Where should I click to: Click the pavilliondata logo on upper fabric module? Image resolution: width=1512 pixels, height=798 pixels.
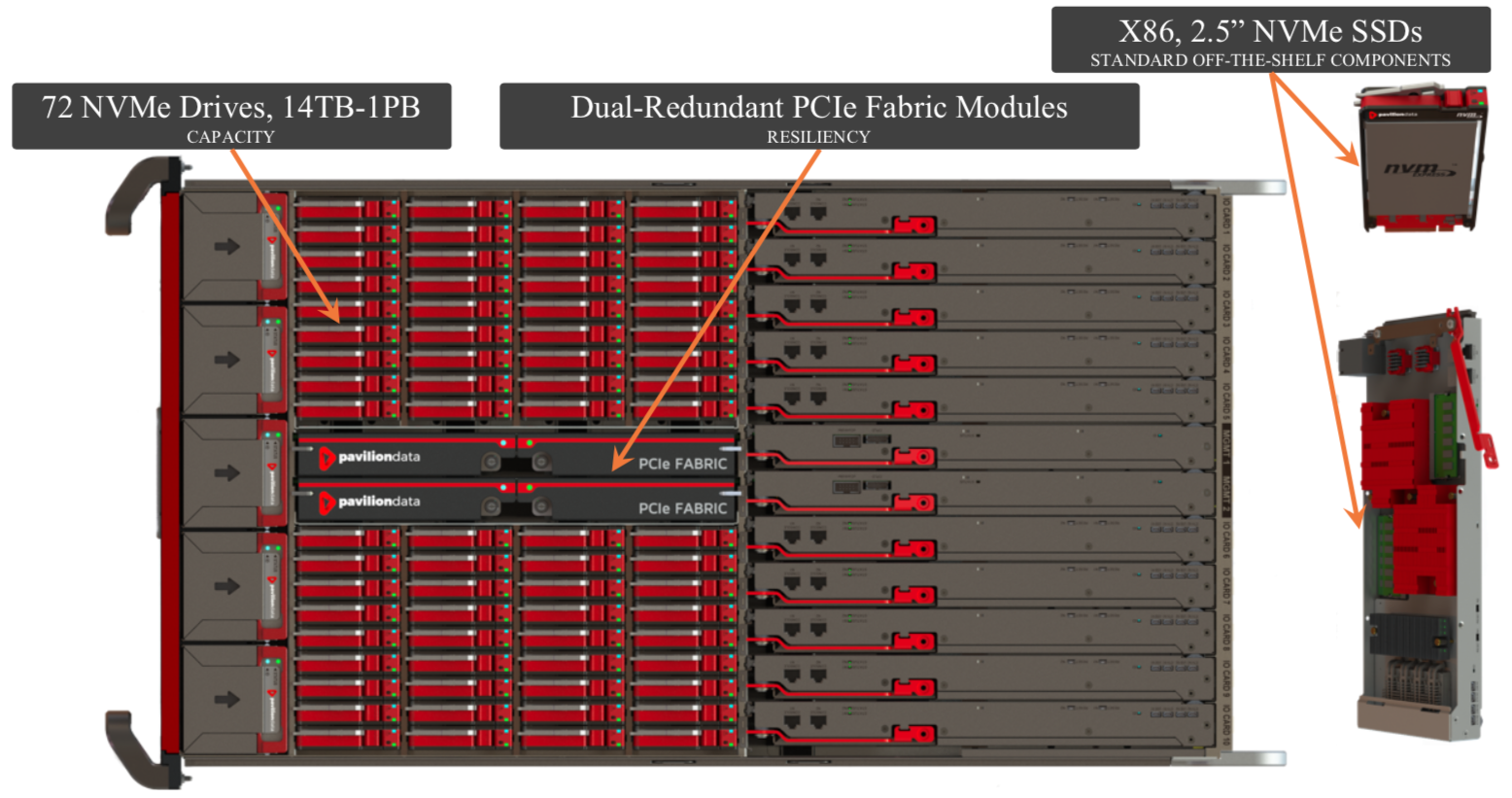pyautogui.click(x=369, y=457)
